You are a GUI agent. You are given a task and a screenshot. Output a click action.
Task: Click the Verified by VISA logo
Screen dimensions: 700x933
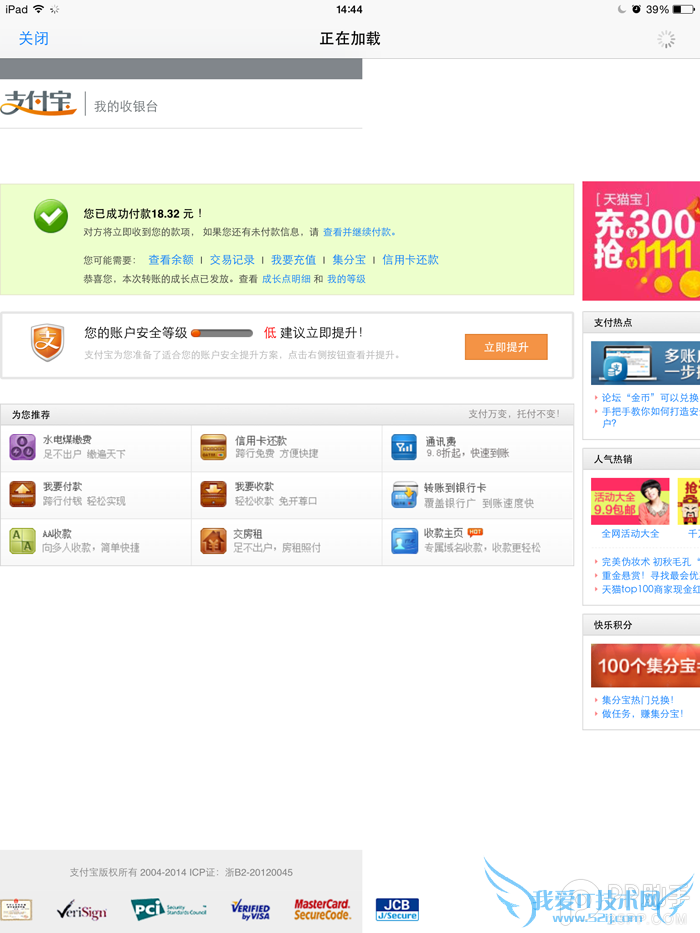pyautogui.click(x=251, y=910)
